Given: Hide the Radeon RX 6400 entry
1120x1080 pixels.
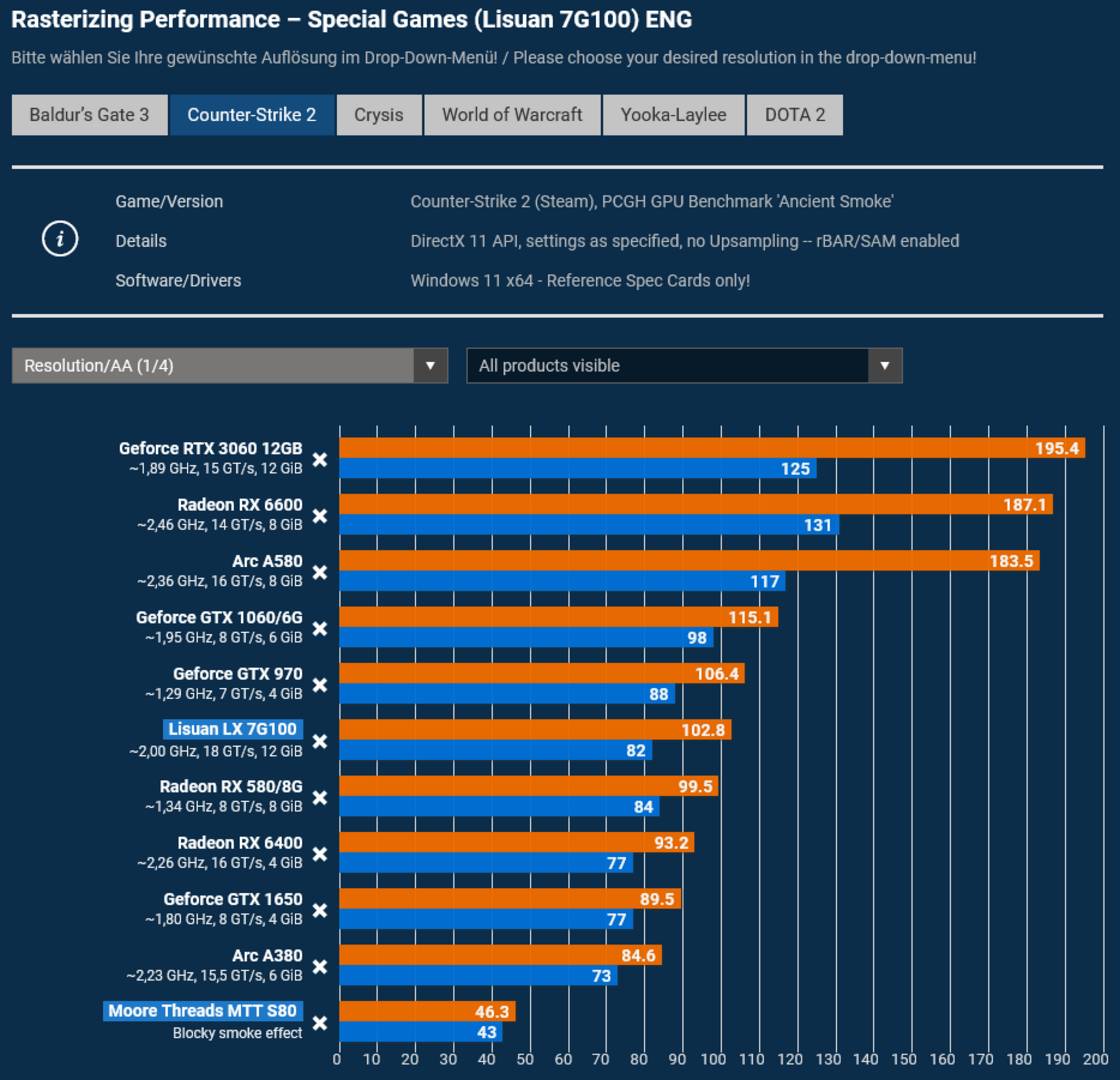Looking at the screenshot, I should (320, 854).
